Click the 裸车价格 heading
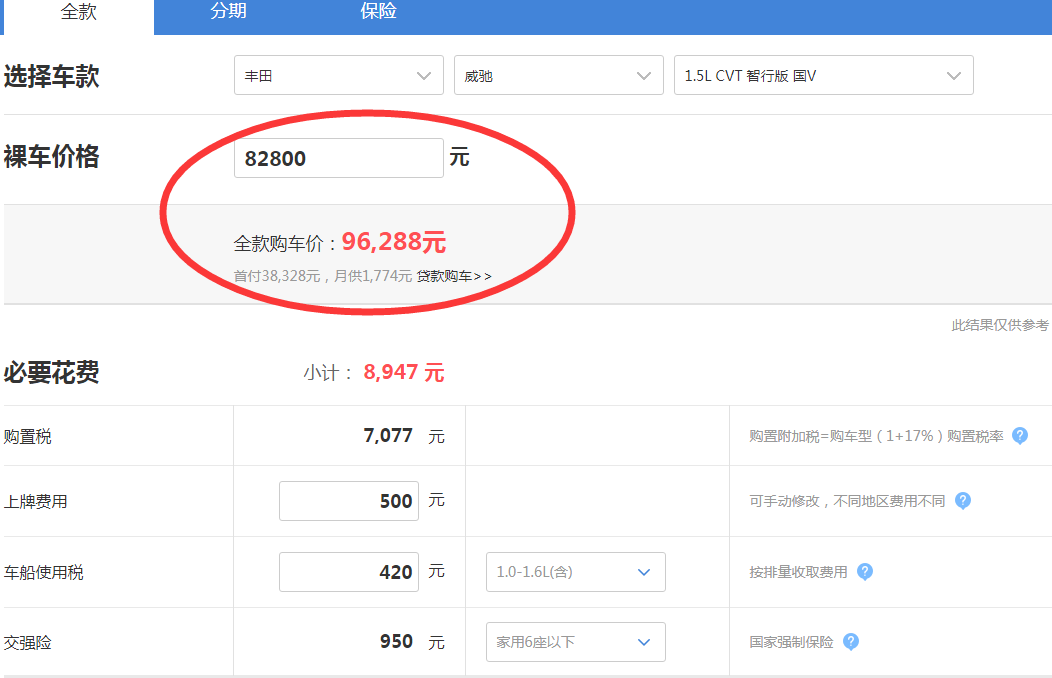Image resolution: width=1052 pixels, height=678 pixels. tap(52, 157)
